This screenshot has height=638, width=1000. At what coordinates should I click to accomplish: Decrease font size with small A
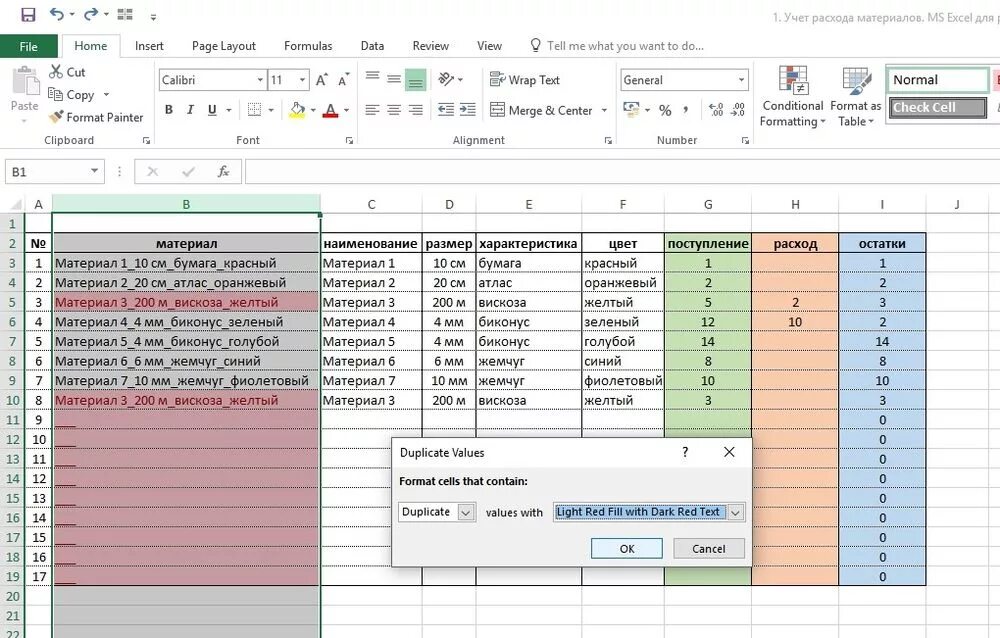point(343,80)
